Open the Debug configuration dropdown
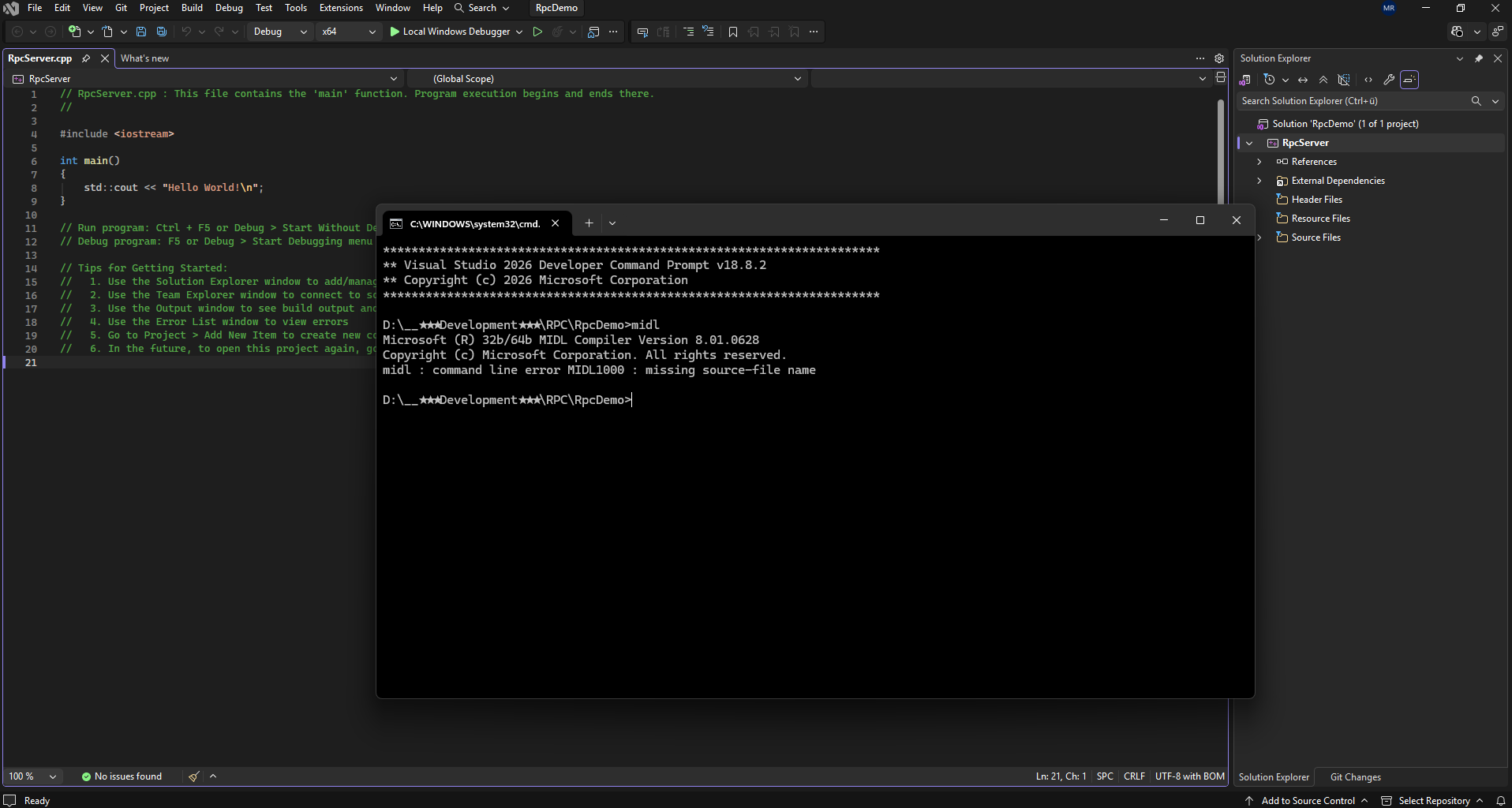 point(280,32)
